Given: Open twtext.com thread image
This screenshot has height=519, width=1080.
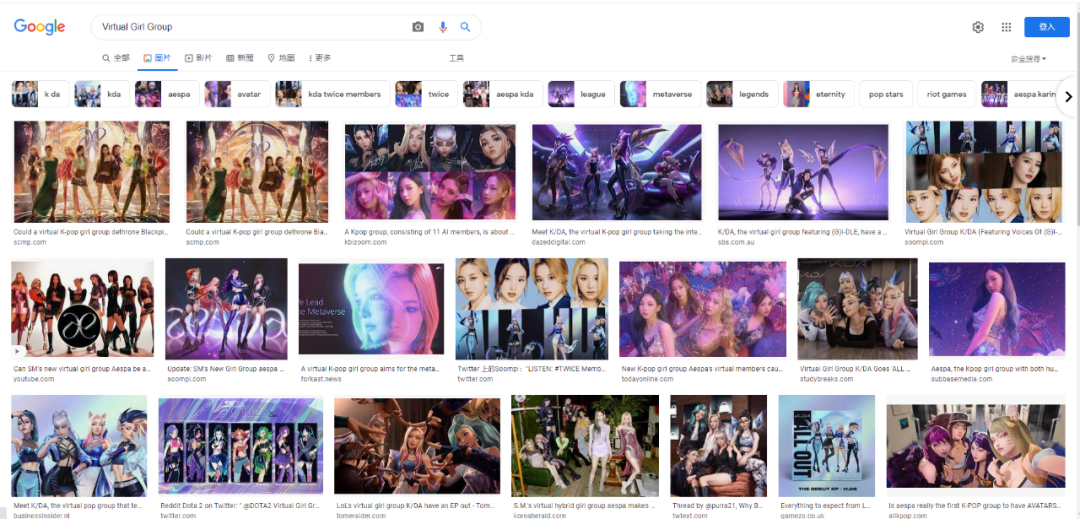Looking at the screenshot, I should (x=718, y=445).
